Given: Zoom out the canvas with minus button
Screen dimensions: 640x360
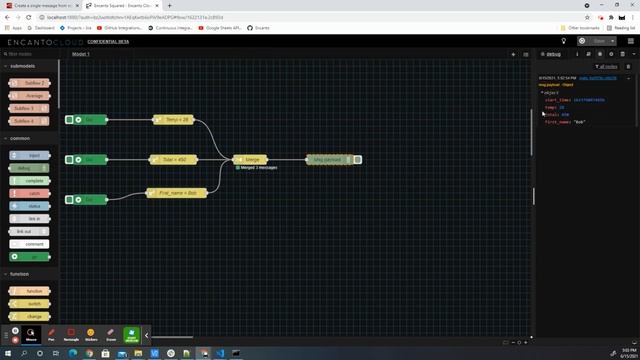Looking at the screenshot, I should [x=513, y=342].
